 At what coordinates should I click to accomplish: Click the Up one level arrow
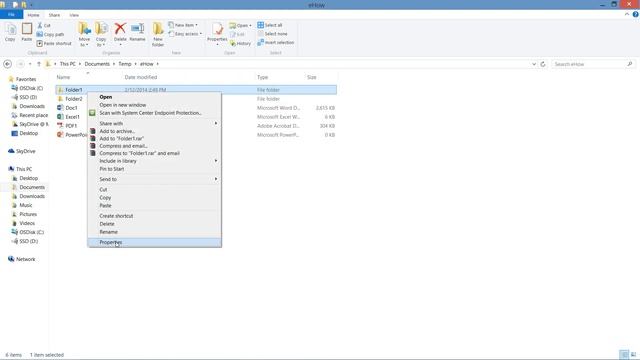click(39, 64)
